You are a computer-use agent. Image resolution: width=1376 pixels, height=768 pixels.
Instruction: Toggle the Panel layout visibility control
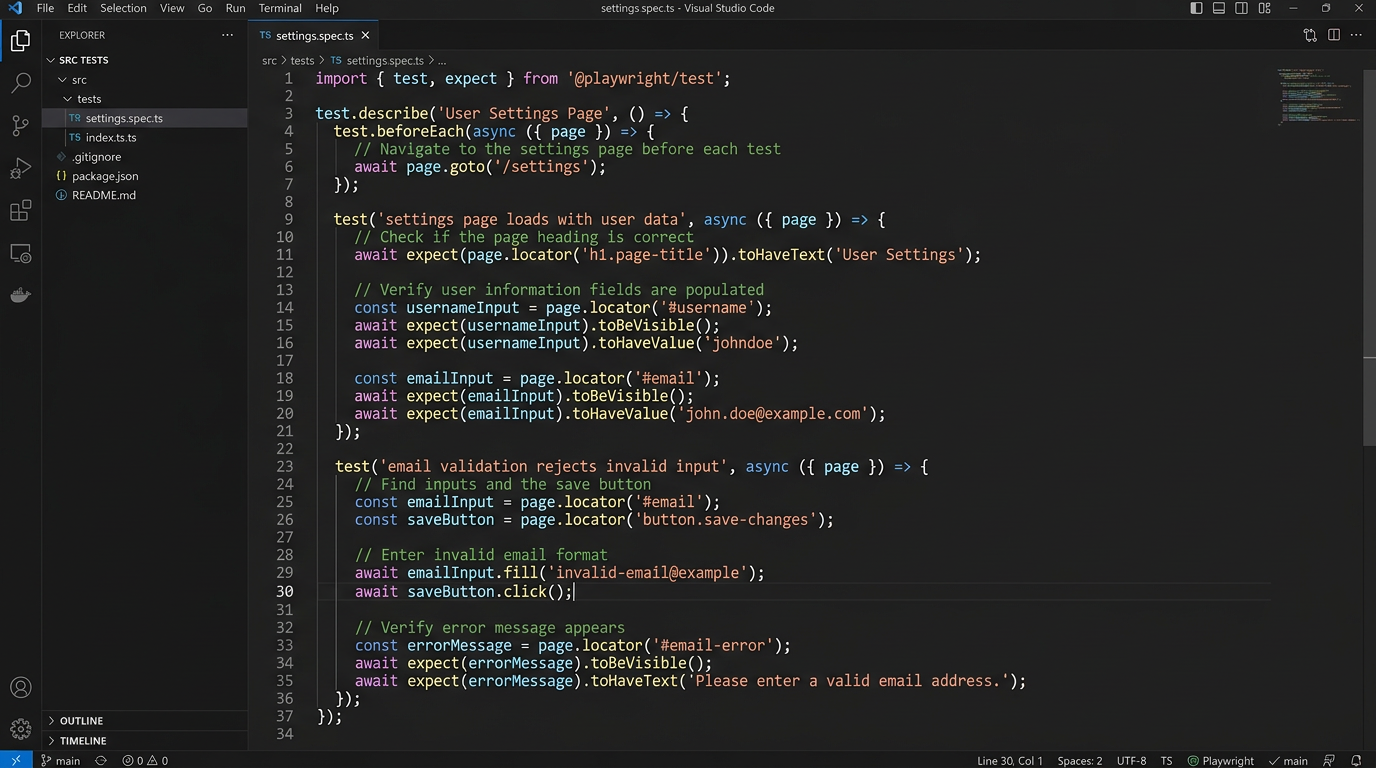[x=1217, y=8]
